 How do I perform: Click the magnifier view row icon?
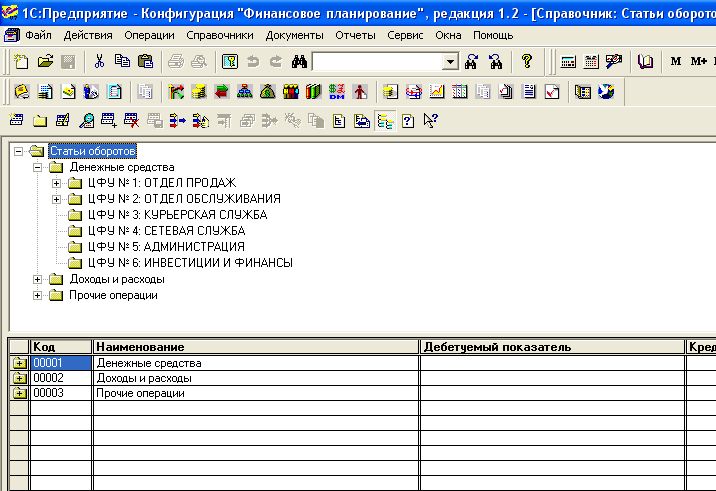(x=86, y=121)
